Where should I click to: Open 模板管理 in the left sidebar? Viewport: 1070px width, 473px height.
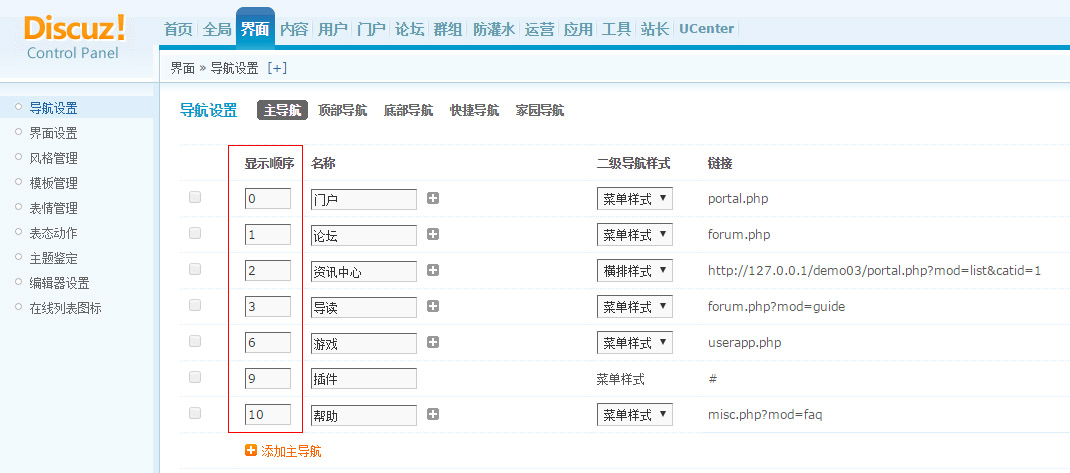[x=53, y=183]
